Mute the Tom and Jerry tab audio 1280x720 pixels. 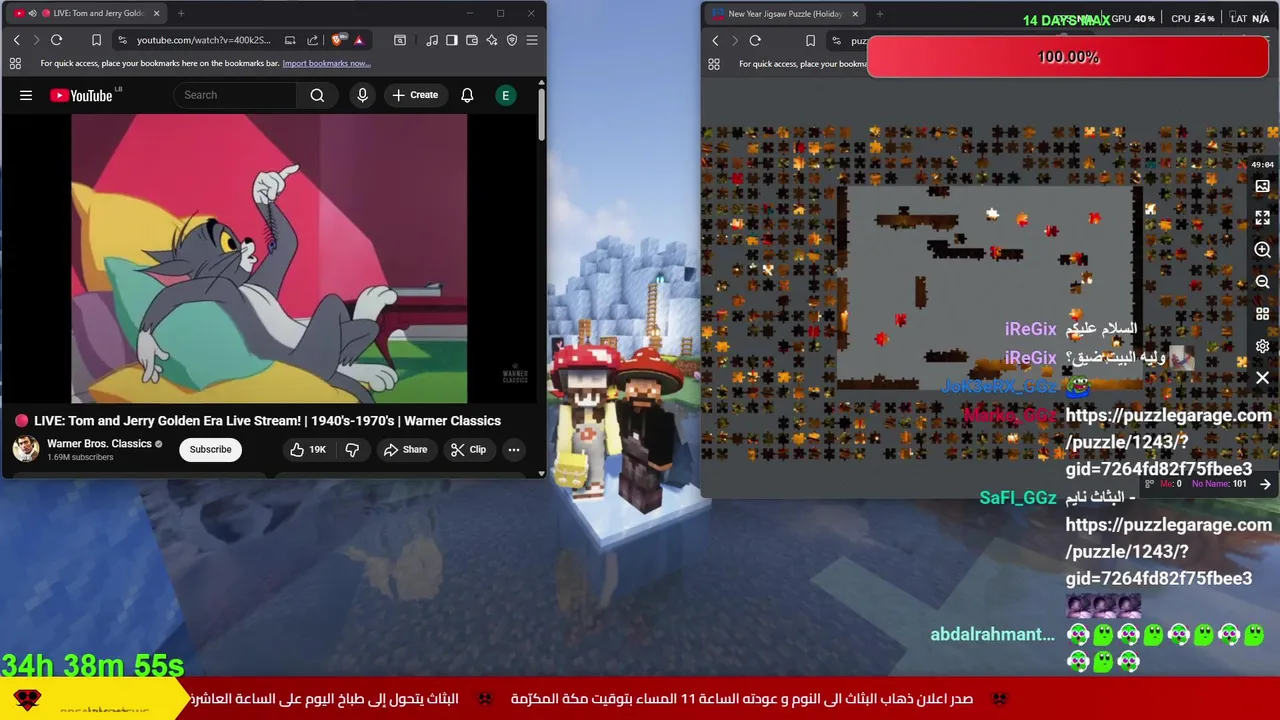click(32, 13)
